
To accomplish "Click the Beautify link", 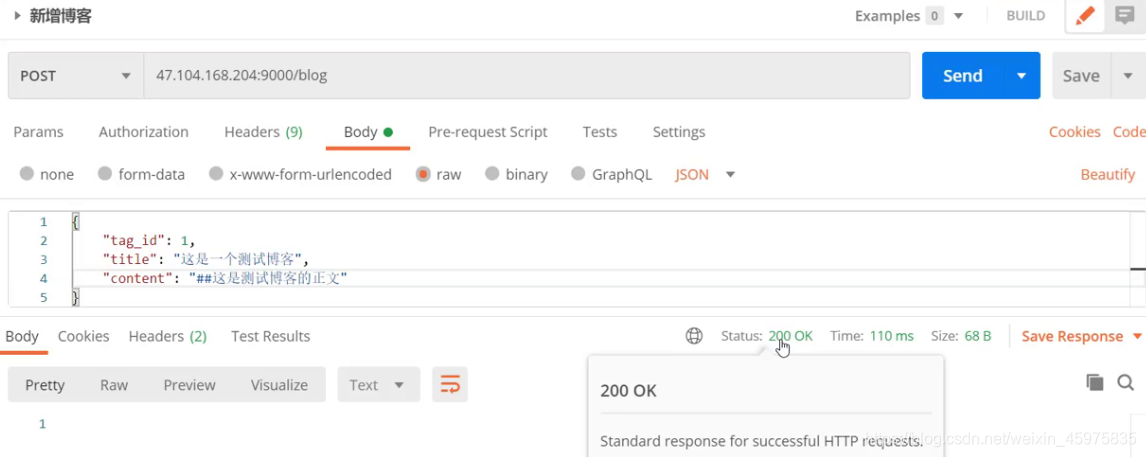I will click(1107, 175).
